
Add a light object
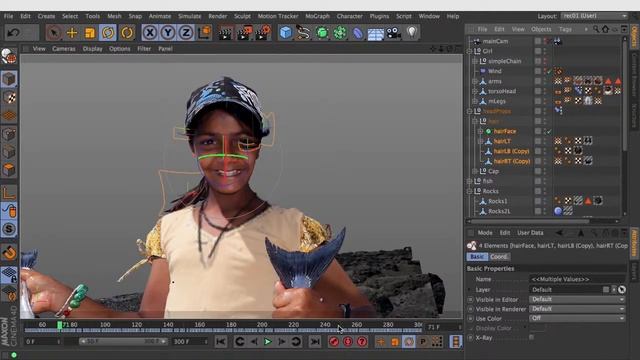coord(412,32)
